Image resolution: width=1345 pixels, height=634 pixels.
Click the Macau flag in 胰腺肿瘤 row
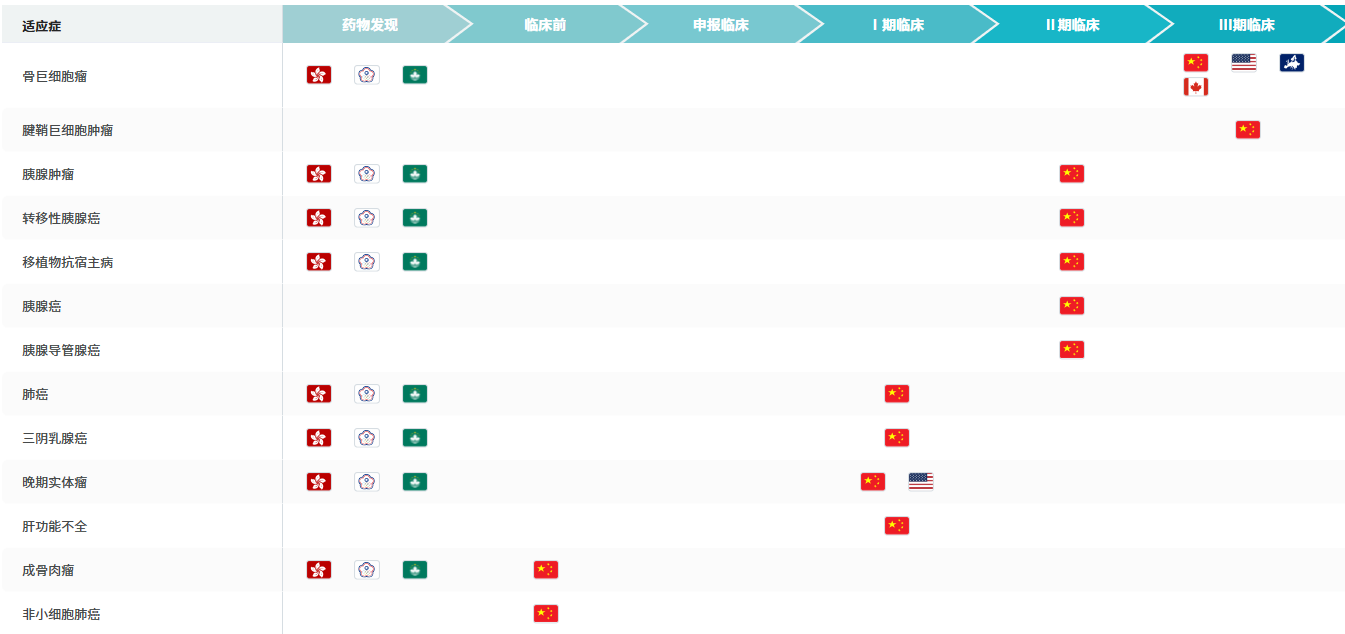(415, 174)
